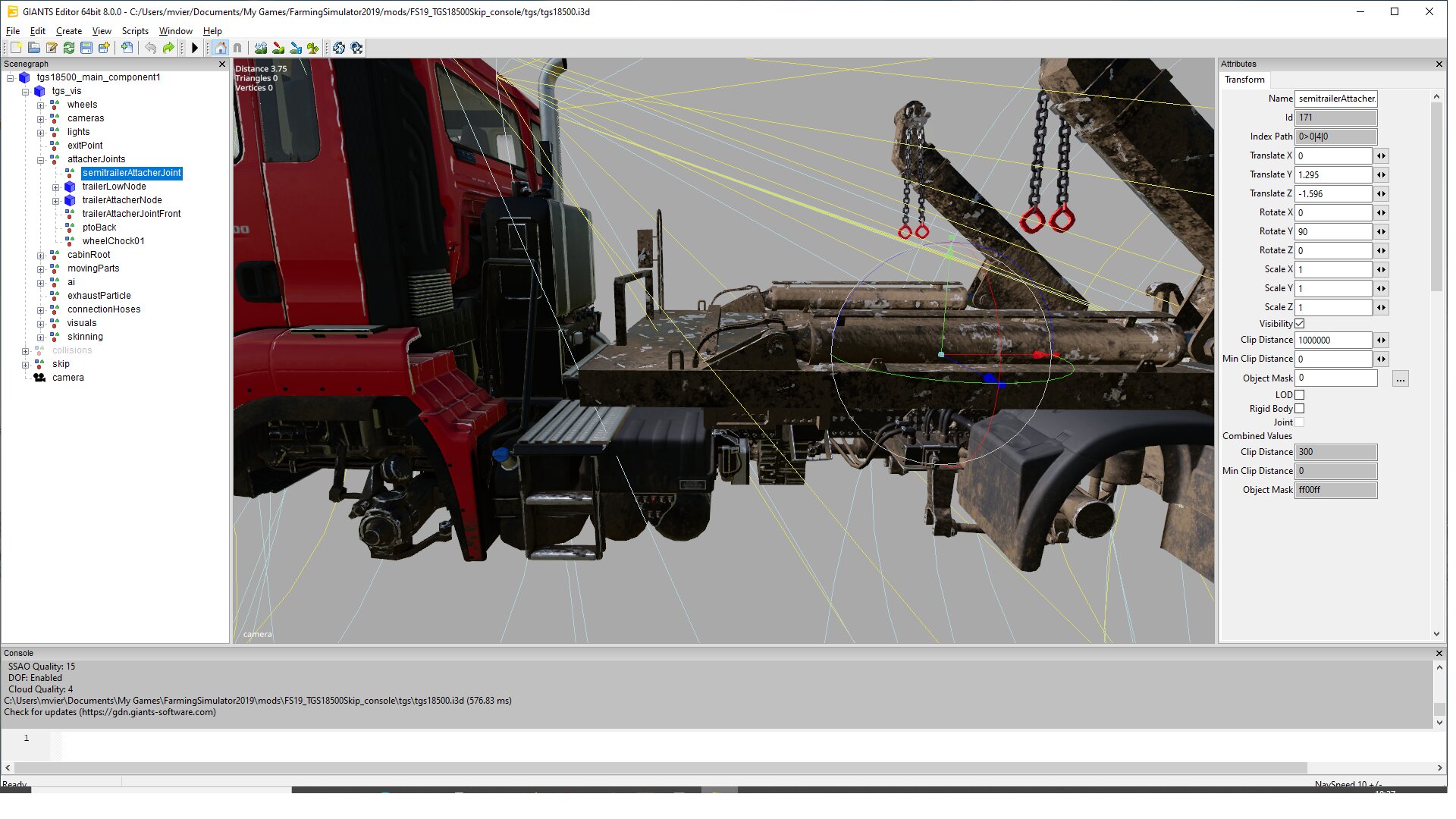Open the Create menu
This screenshot has width=1456, height=819.
[x=68, y=31]
